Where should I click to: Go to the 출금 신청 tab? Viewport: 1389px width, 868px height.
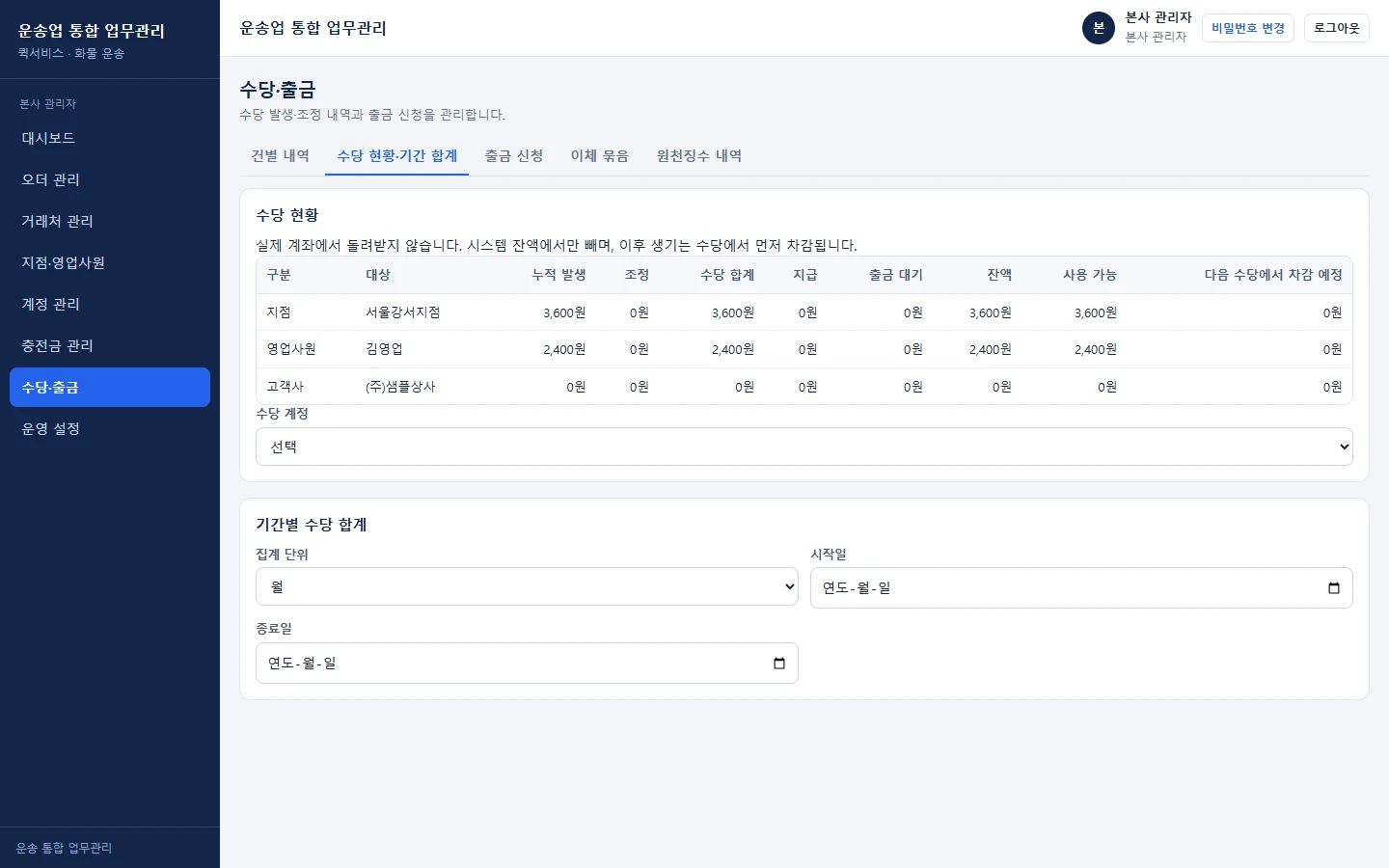pos(514,156)
